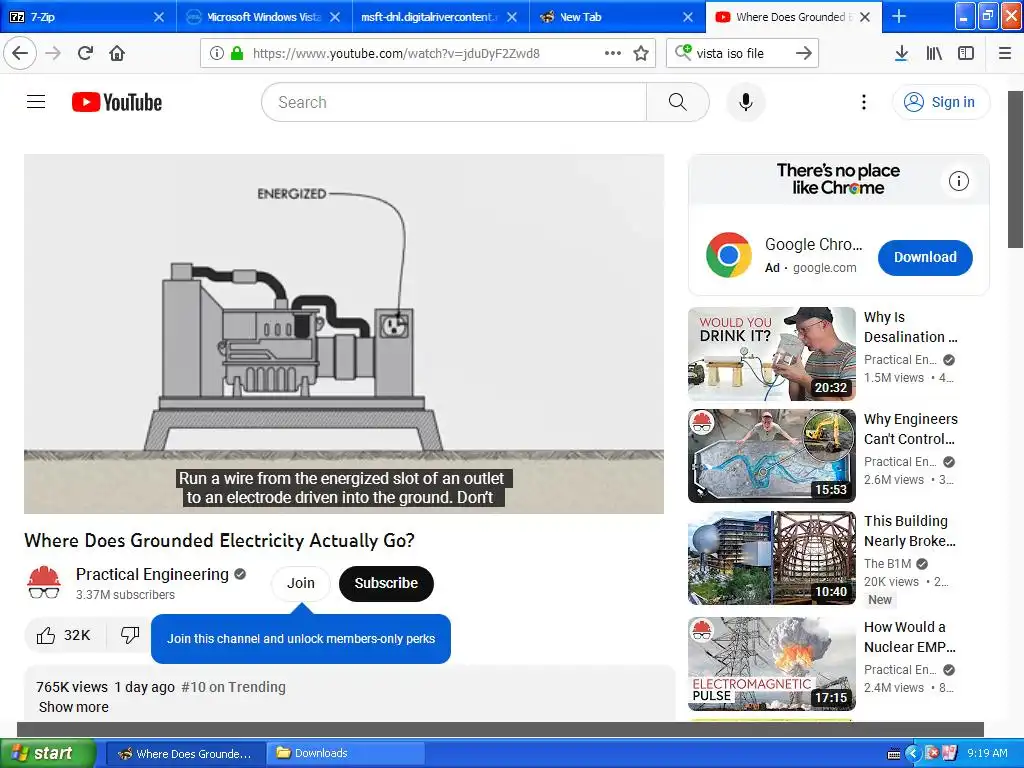Open the Downloads taskbar window
Image resolution: width=1024 pixels, height=768 pixels.
coord(347,753)
